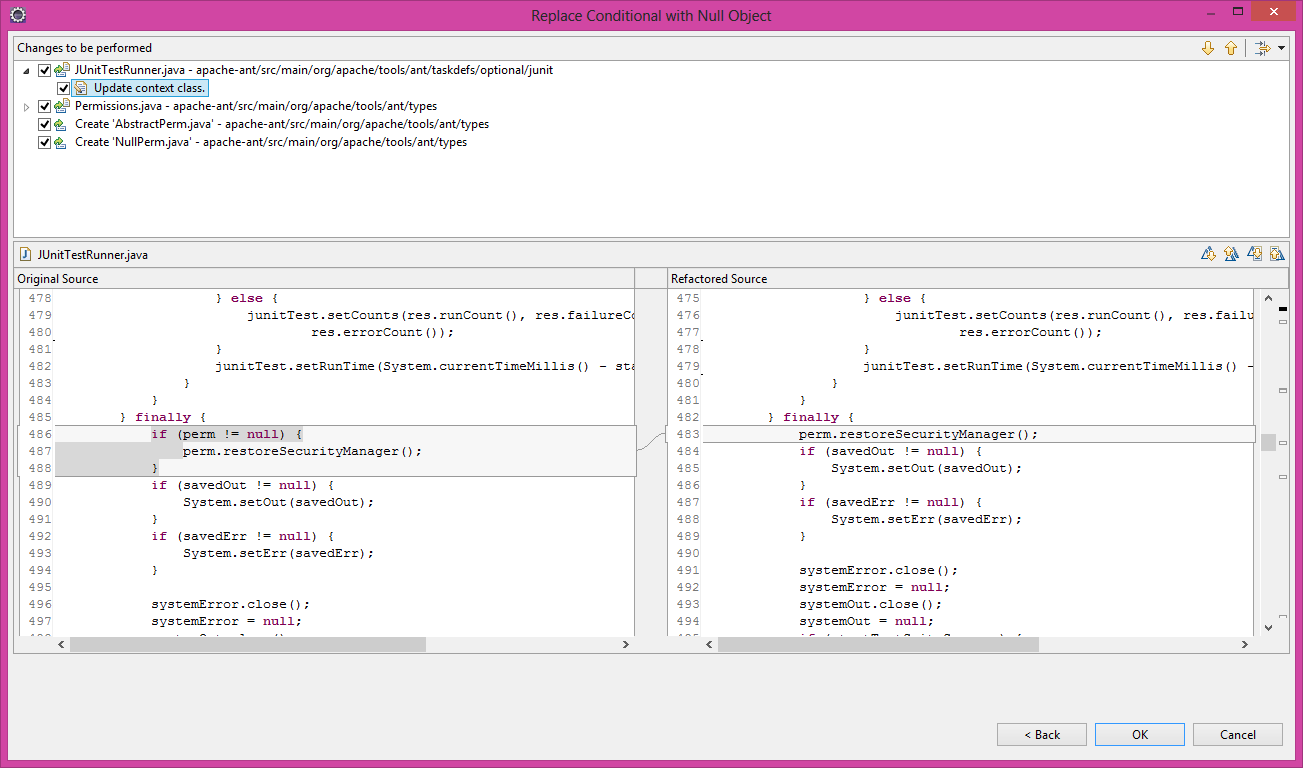The width and height of the screenshot is (1304, 769).
Task: Expand the Permissions.java tree node
Action: 26,106
